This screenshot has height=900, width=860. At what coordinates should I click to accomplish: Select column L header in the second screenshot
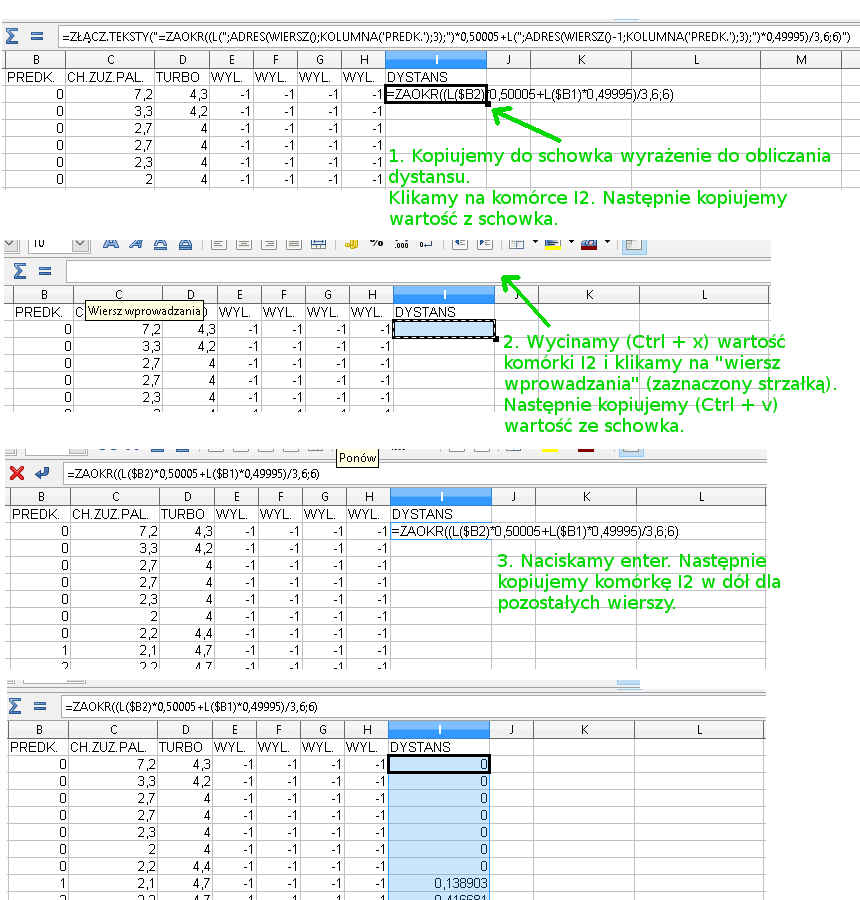coord(704,294)
